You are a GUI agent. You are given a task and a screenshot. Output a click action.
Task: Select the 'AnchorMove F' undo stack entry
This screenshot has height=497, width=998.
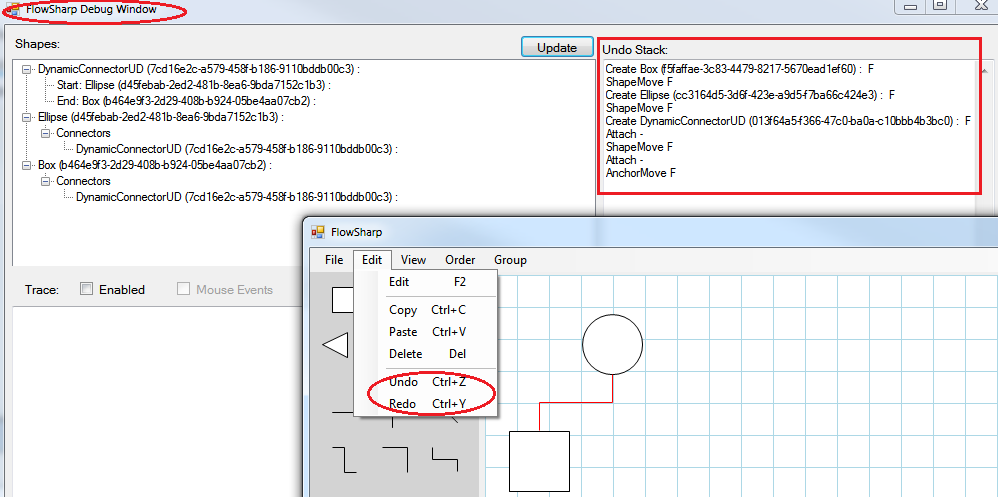click(640, 172)
